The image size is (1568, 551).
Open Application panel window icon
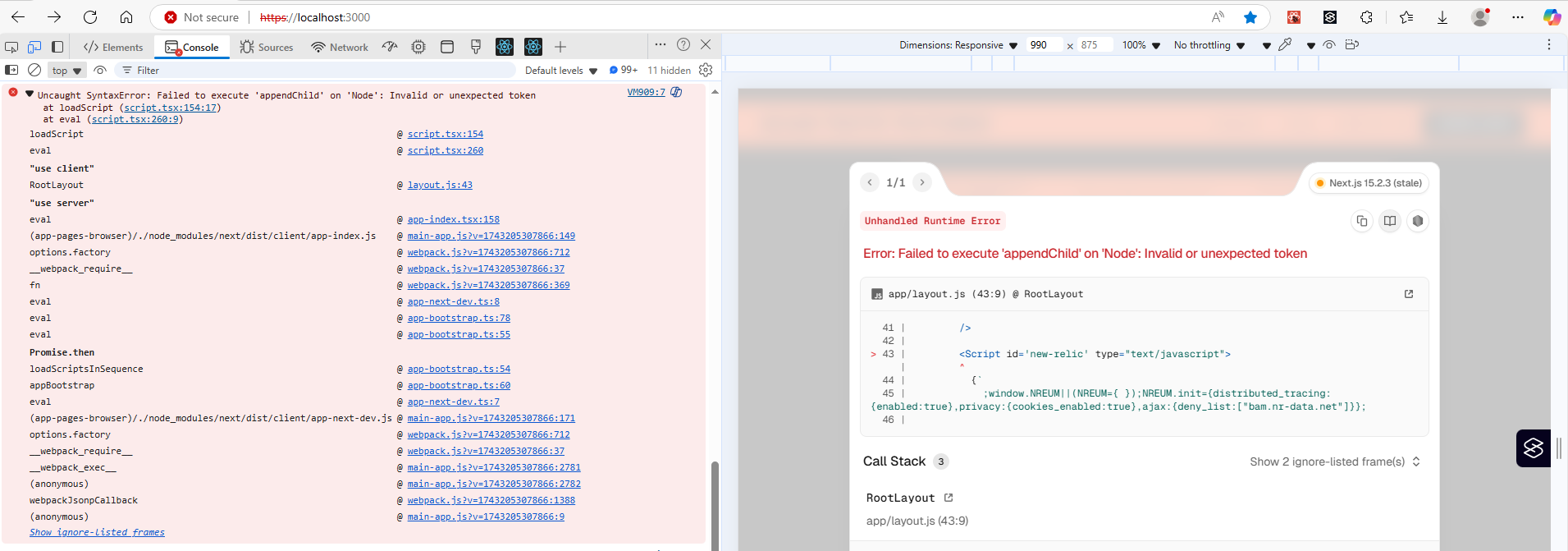tap(447, 47)
